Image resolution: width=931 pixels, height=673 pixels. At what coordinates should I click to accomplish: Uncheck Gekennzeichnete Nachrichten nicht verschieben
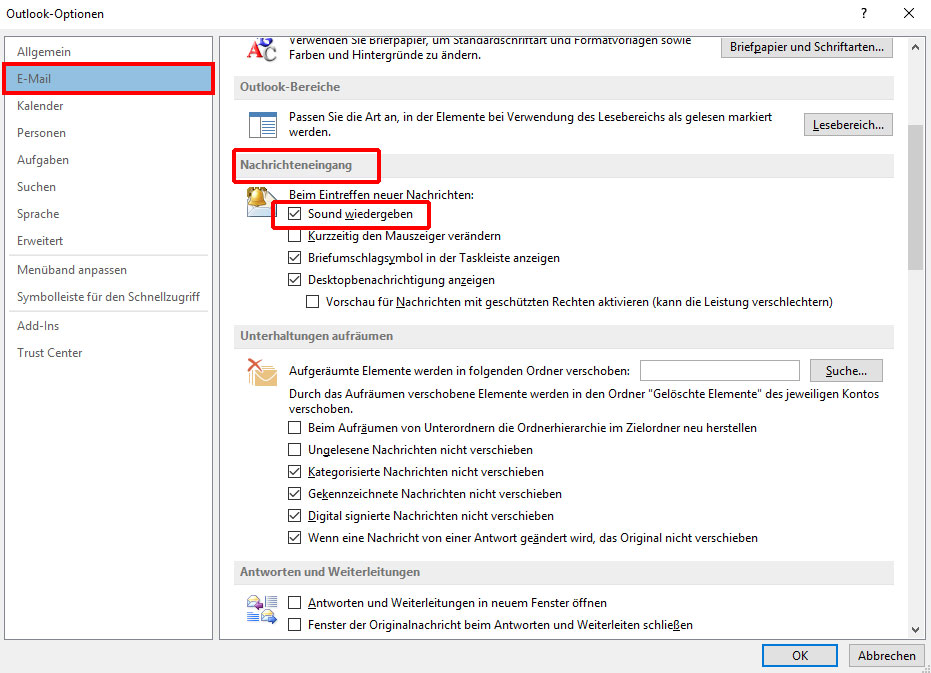pyautogui.click(x=294, y=494)
